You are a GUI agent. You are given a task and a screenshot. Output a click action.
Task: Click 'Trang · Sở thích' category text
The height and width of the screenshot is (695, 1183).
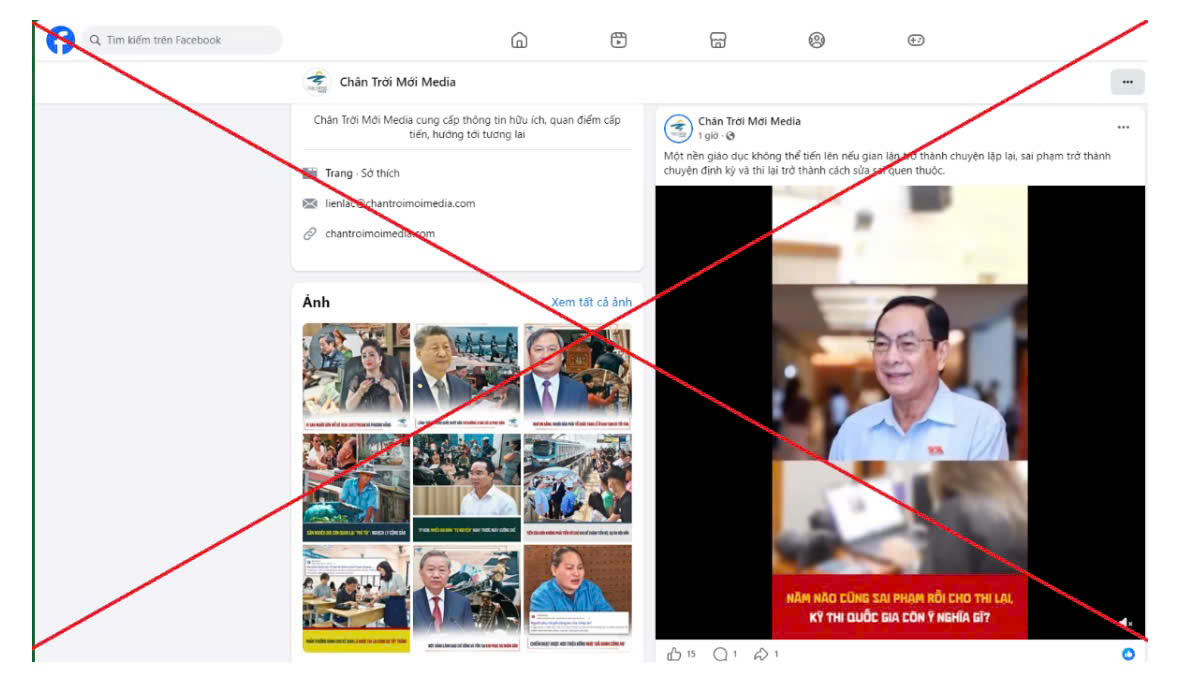(362, 173)
